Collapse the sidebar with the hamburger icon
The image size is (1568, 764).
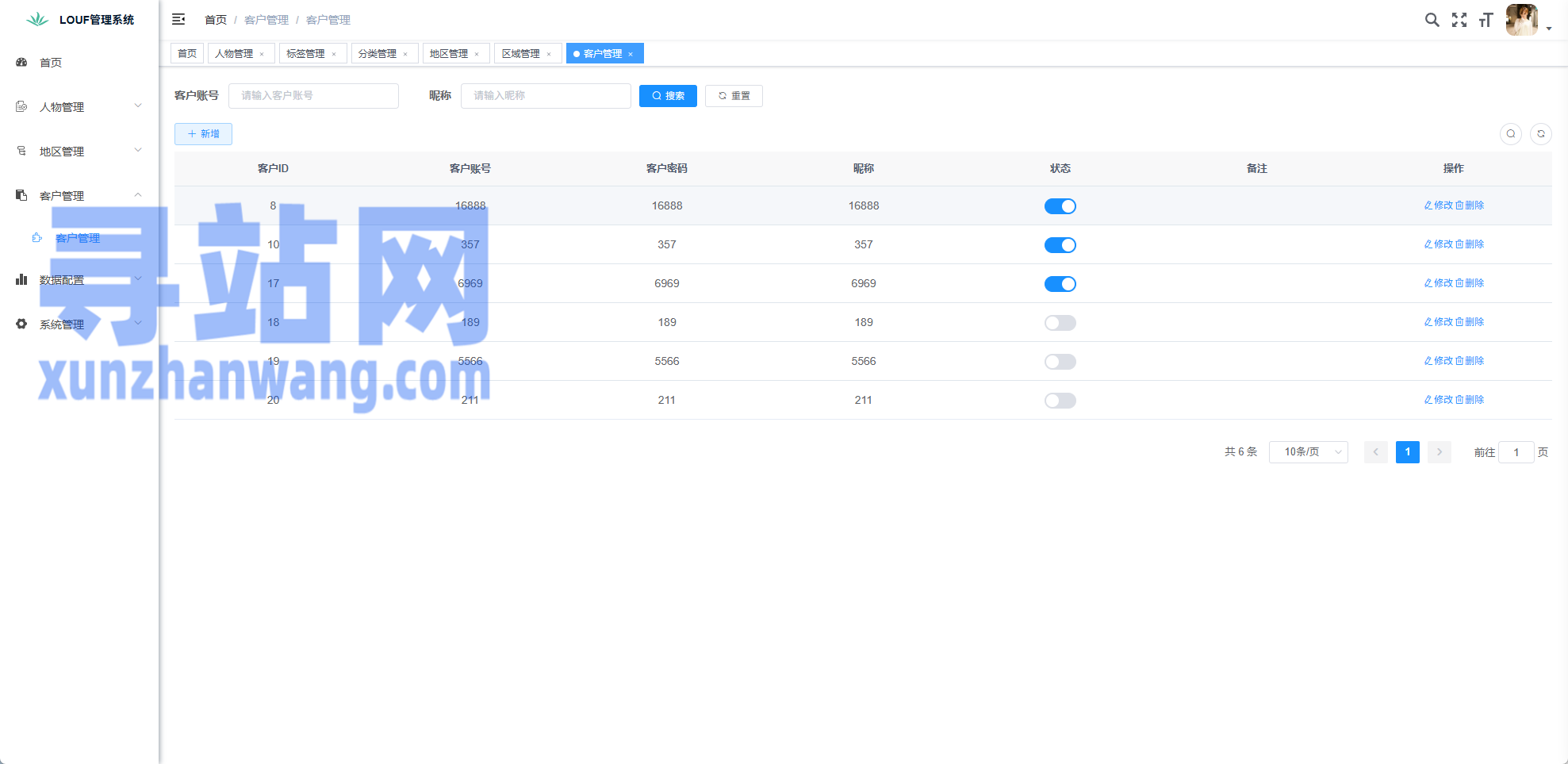coord(178,19)
